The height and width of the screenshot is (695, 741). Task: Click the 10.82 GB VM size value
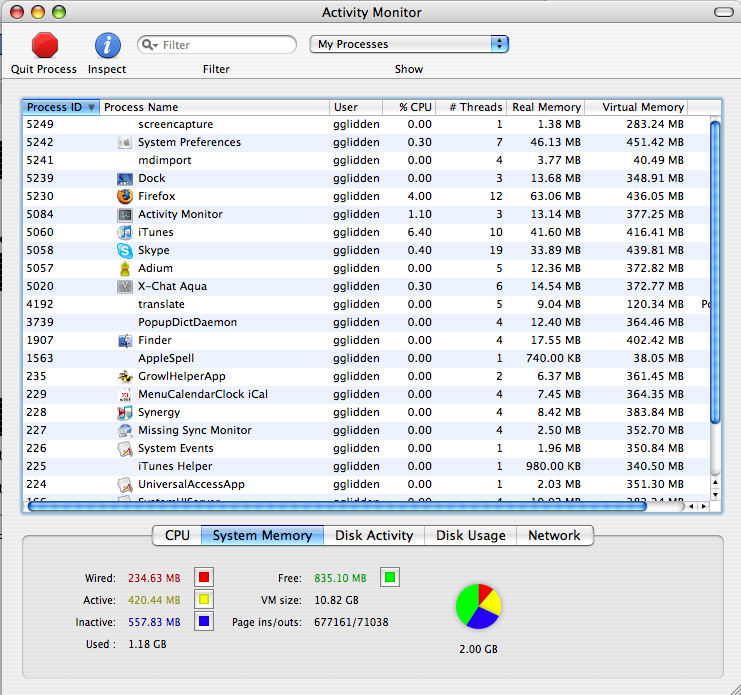tap(336, 600)
